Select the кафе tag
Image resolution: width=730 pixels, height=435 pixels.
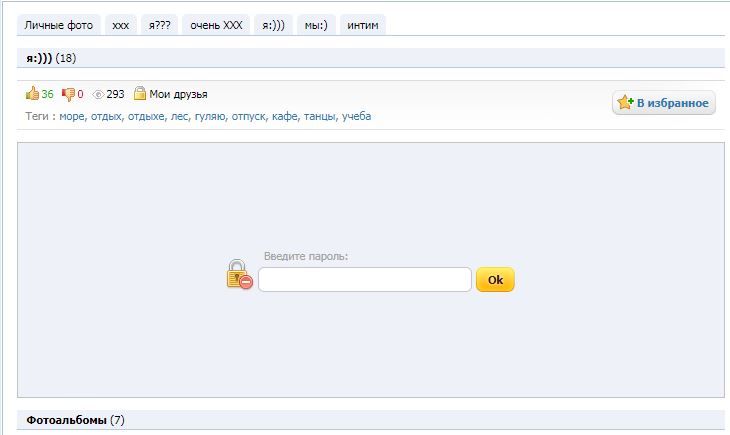[286, 116]
